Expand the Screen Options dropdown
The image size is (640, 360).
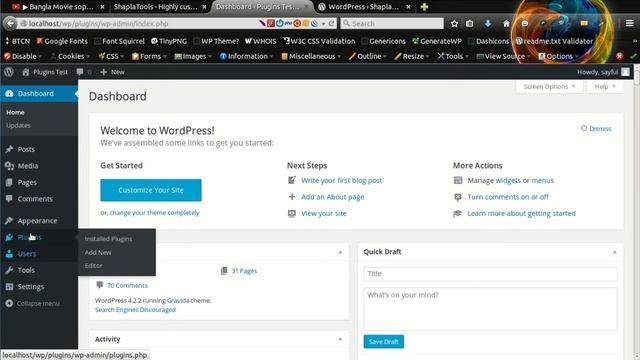click(549, 87)
